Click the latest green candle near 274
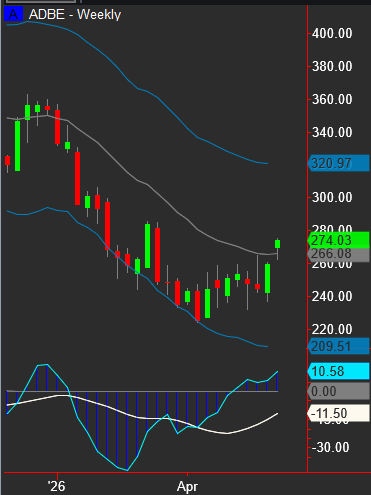The height and width of the screenshot is (495, 371). pos(277,244)
